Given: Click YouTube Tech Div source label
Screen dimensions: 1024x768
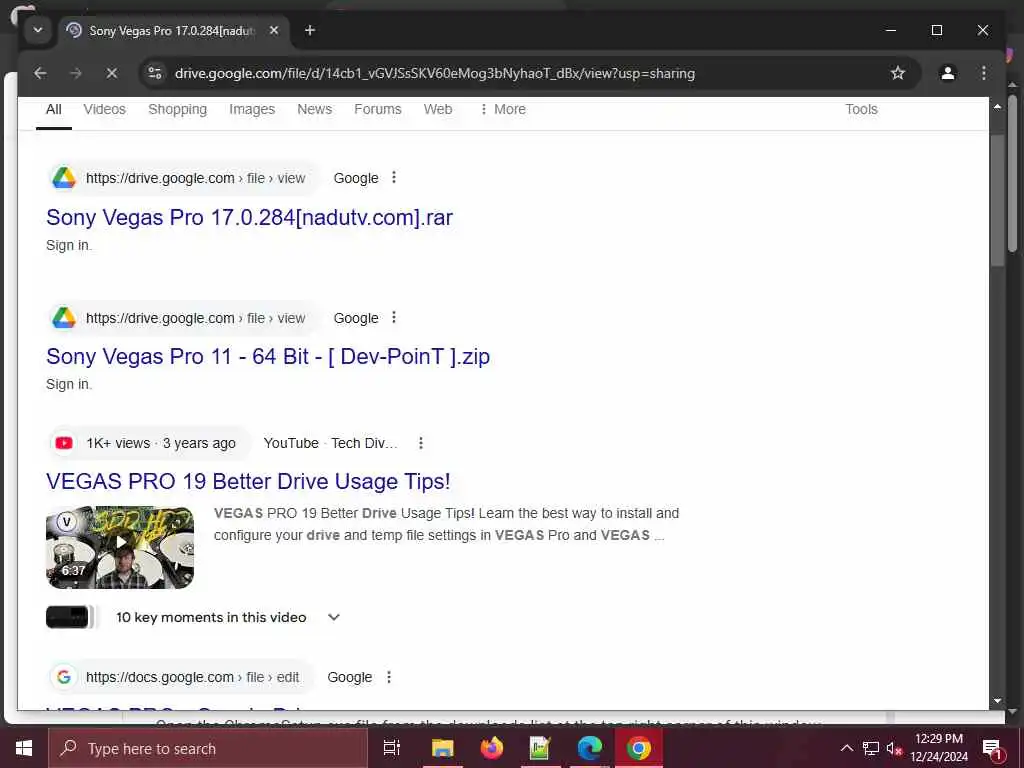Looking at the screenshot, I should (x=330, y=443).
